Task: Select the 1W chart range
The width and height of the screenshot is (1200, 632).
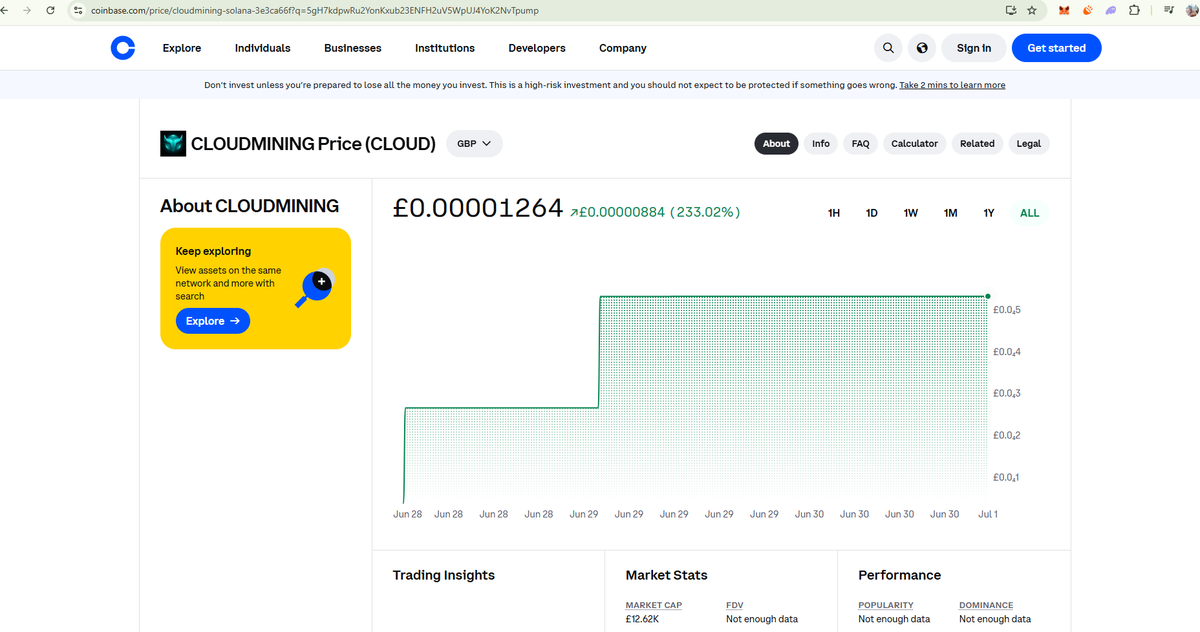Action: pyautogui.click(x=911, y=213)
